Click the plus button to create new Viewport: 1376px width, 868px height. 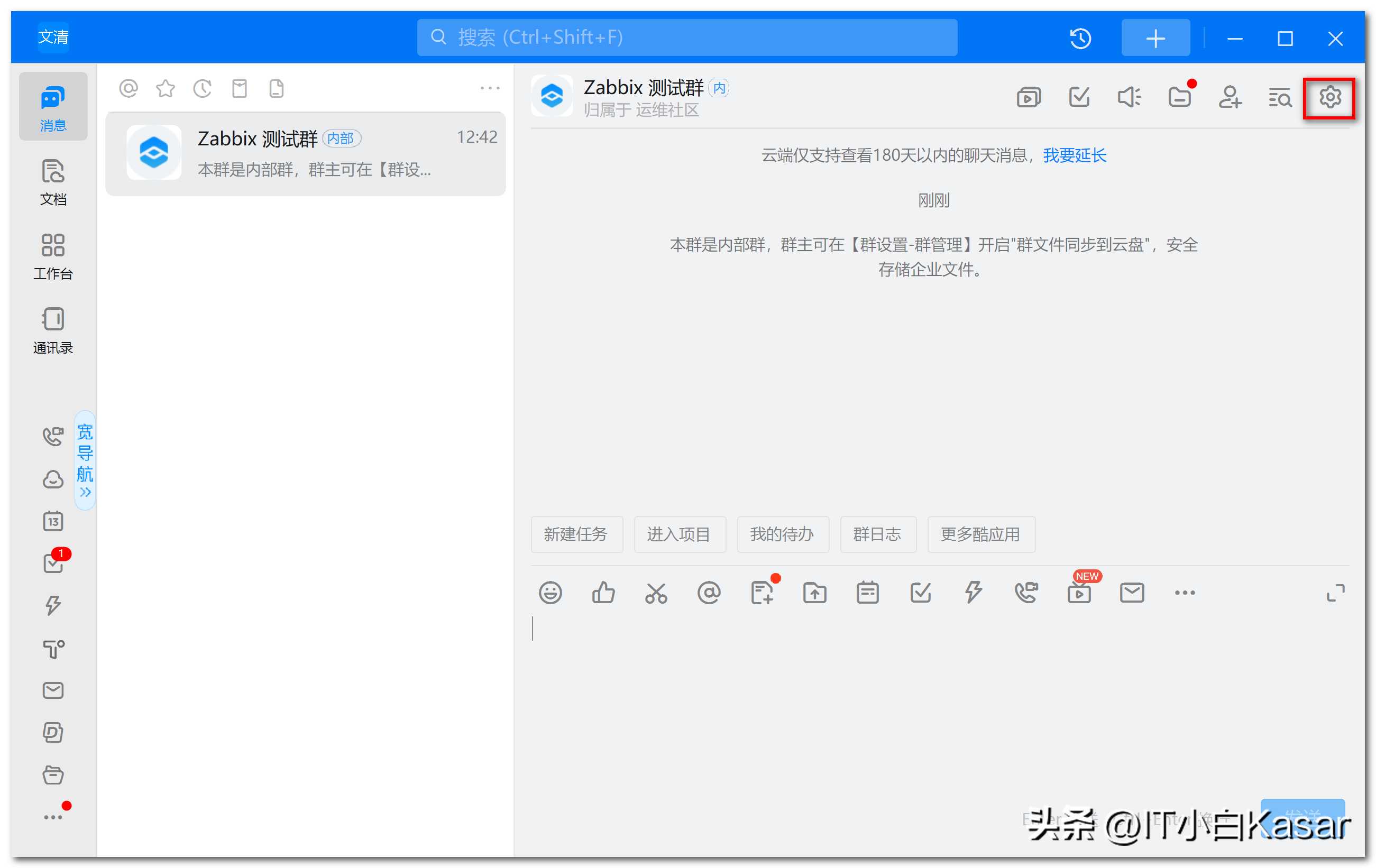(x=1155, y=38)
